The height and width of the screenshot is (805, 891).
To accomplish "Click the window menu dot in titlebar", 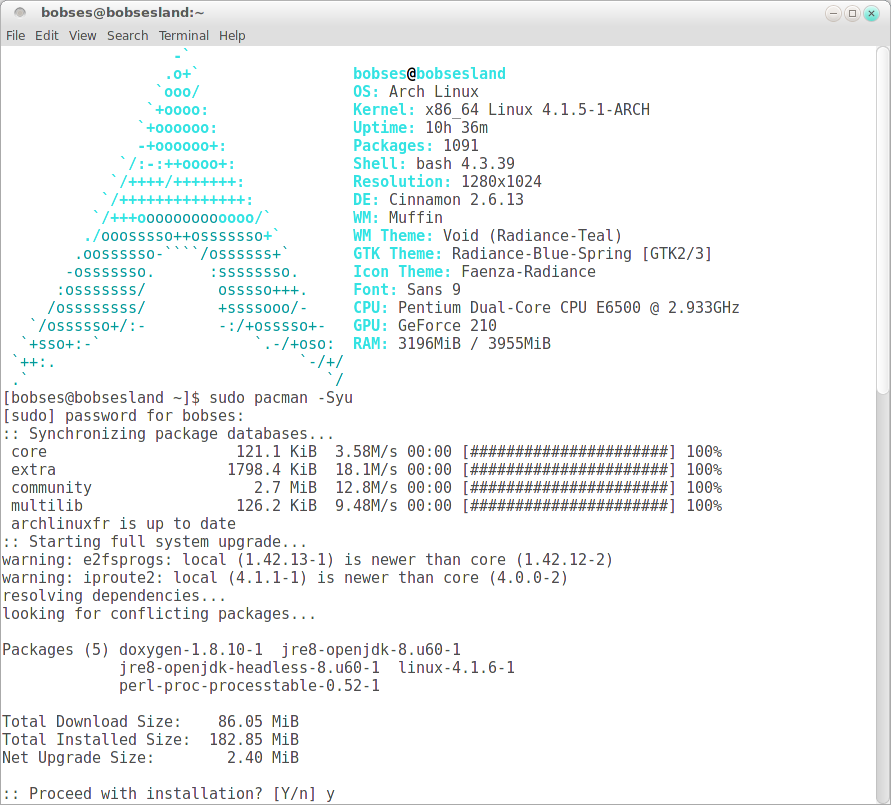I will coord(20,12).
